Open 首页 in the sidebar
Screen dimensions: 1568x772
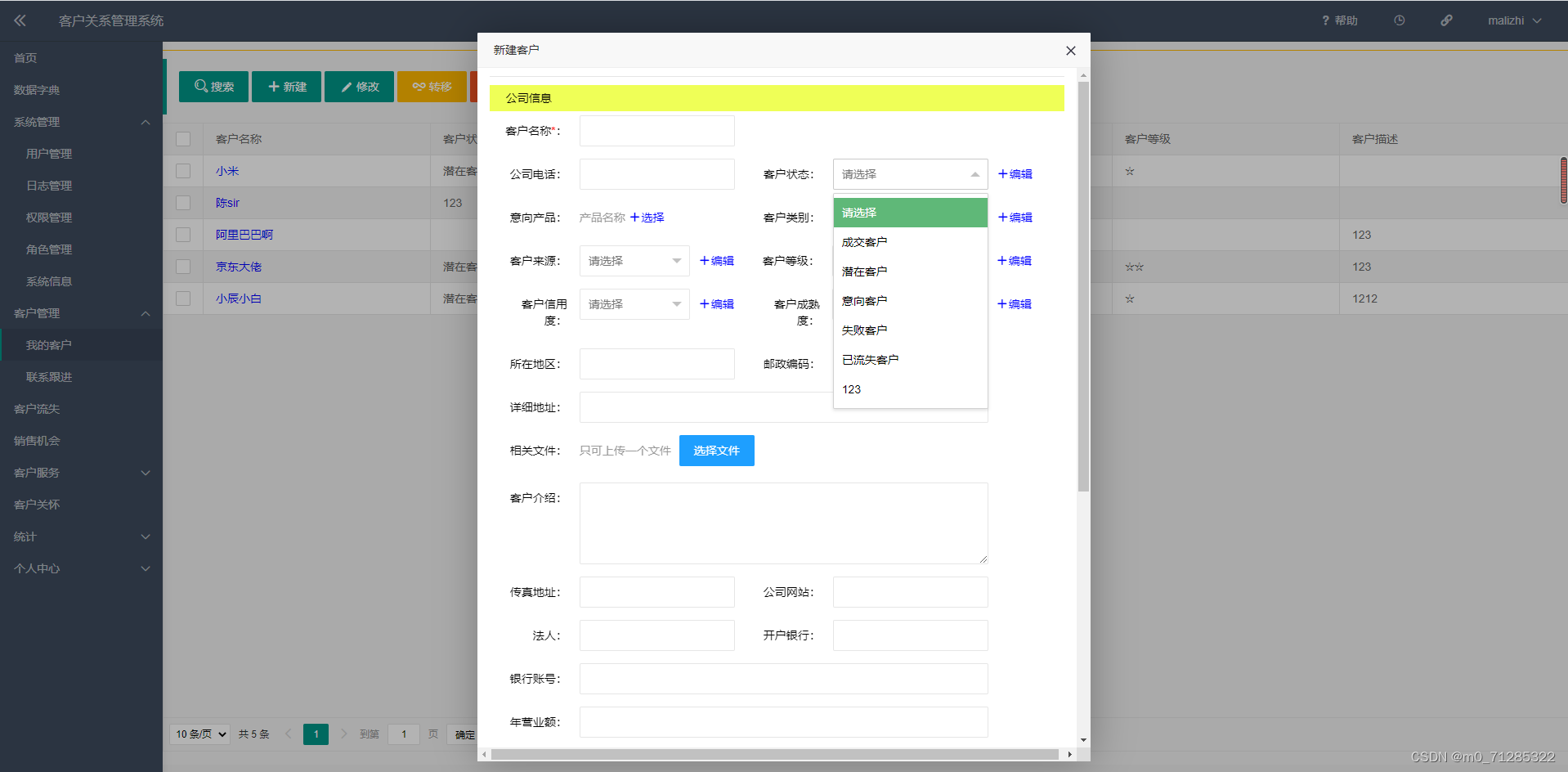pyautogui.click(x=25, y=57)
